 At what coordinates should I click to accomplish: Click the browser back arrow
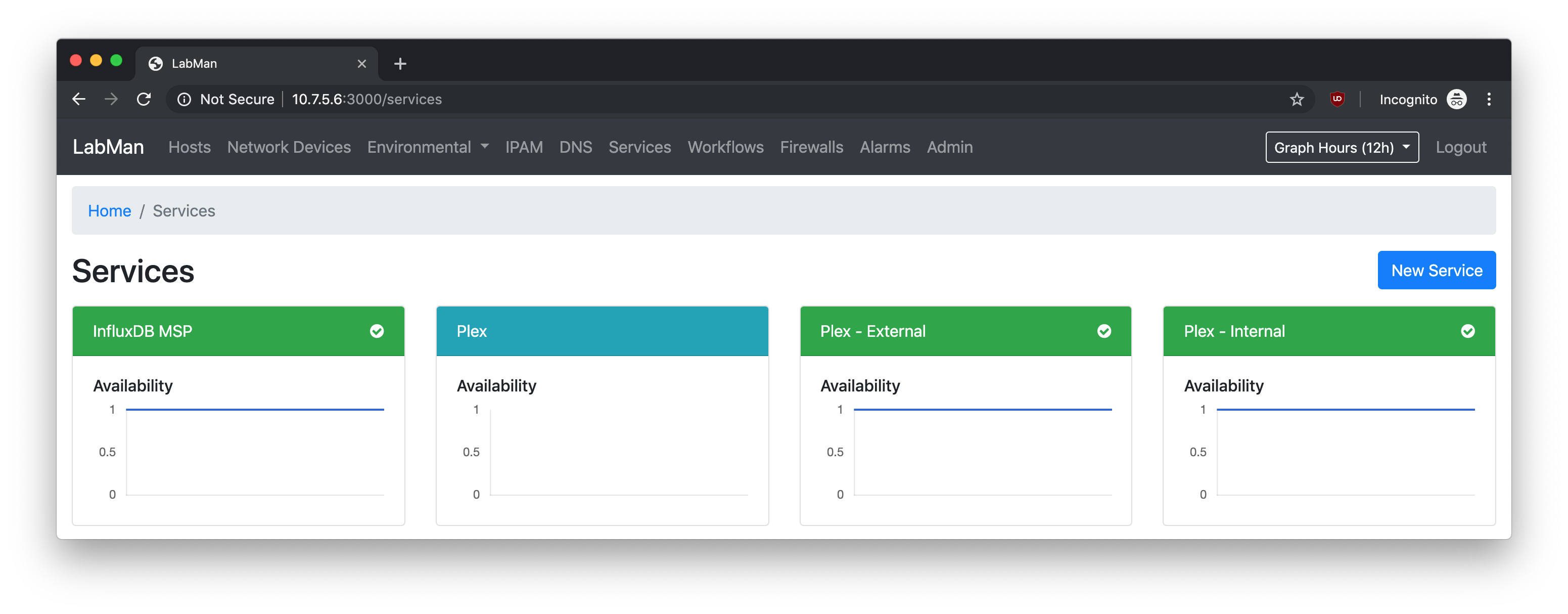point(78,99)
